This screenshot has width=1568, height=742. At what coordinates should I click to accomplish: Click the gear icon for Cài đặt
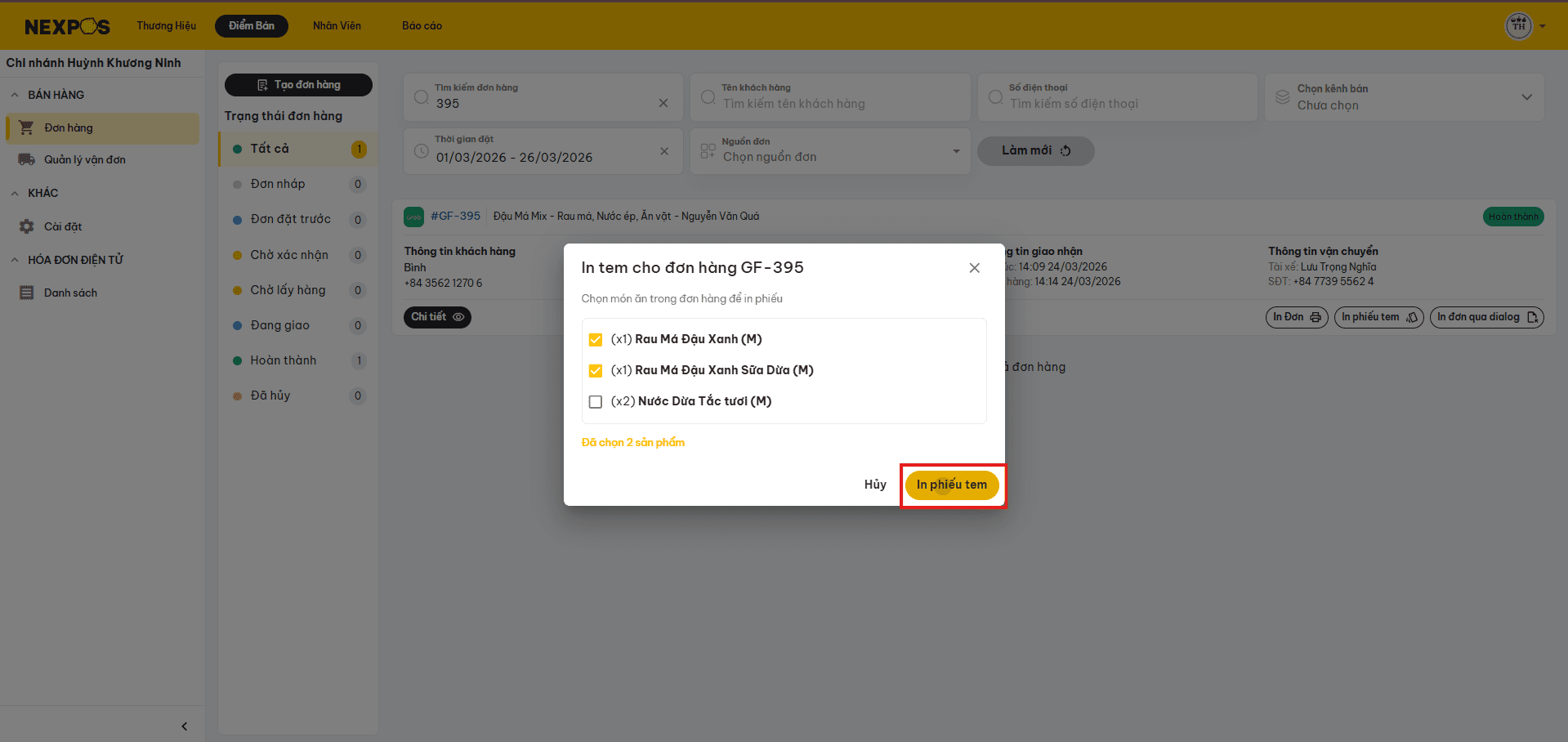click(26, 226)
